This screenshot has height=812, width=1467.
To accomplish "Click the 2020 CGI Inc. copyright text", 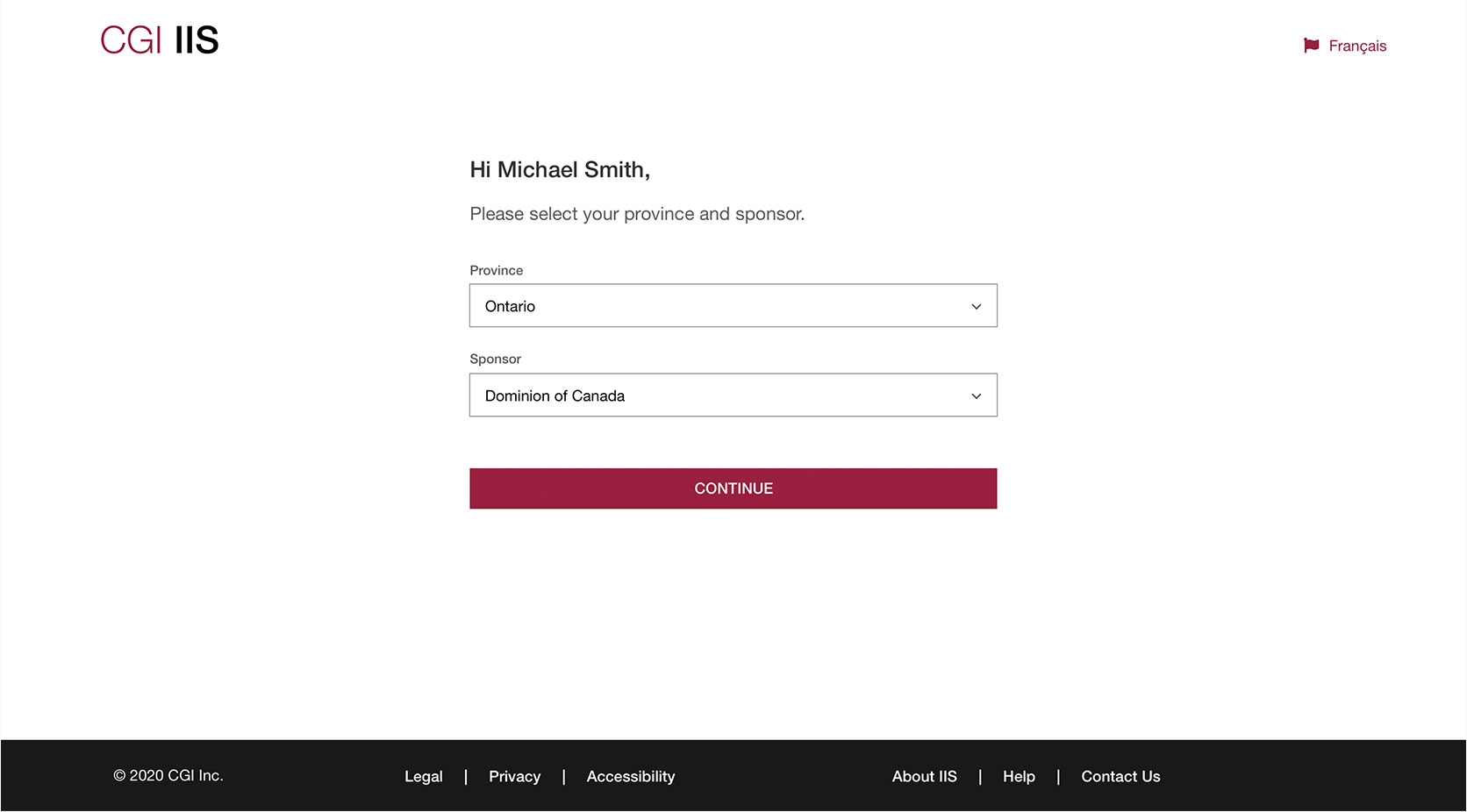I will (x=168, y=775).
